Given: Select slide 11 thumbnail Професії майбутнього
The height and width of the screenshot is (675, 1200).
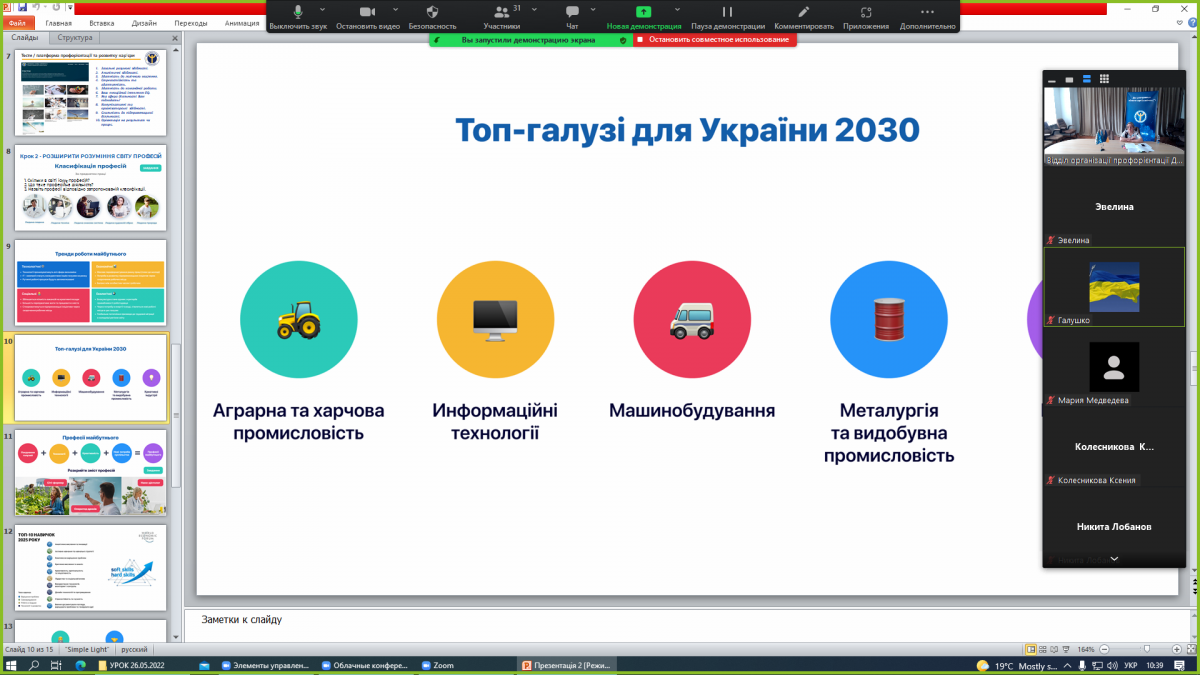Looking at the screenshot, I should (92, 472).
